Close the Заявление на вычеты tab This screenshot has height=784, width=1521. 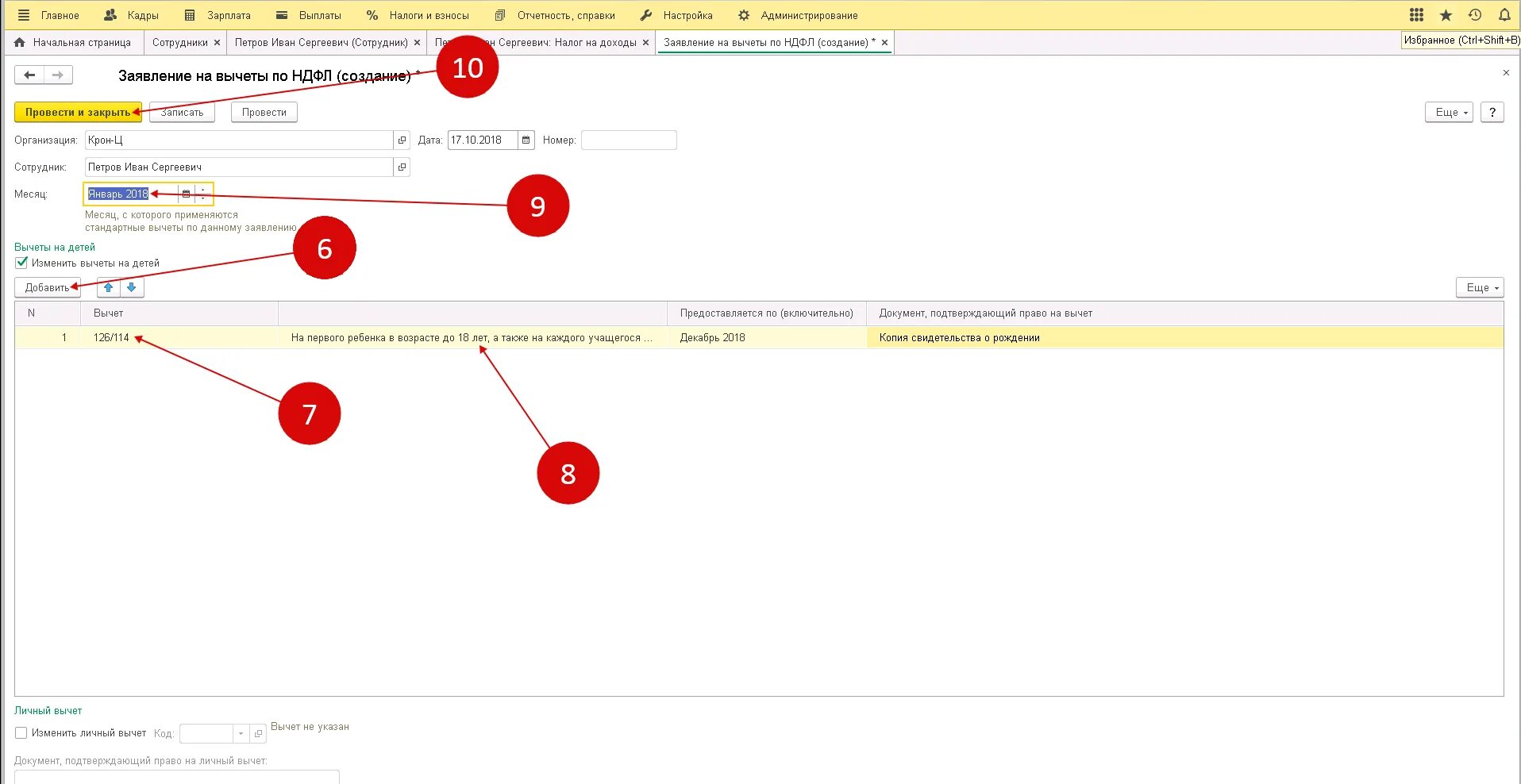(884, 43)
